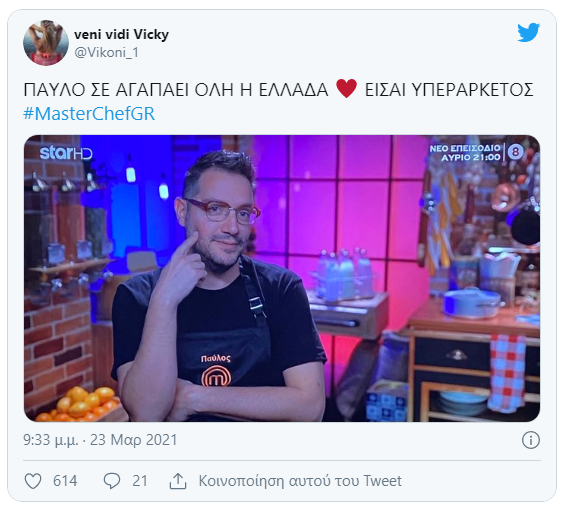Click the share upload arrow icon
Image resolution: width=568 pixels, height=510 pixels.
pyautogui.click(x=178, y=481)
